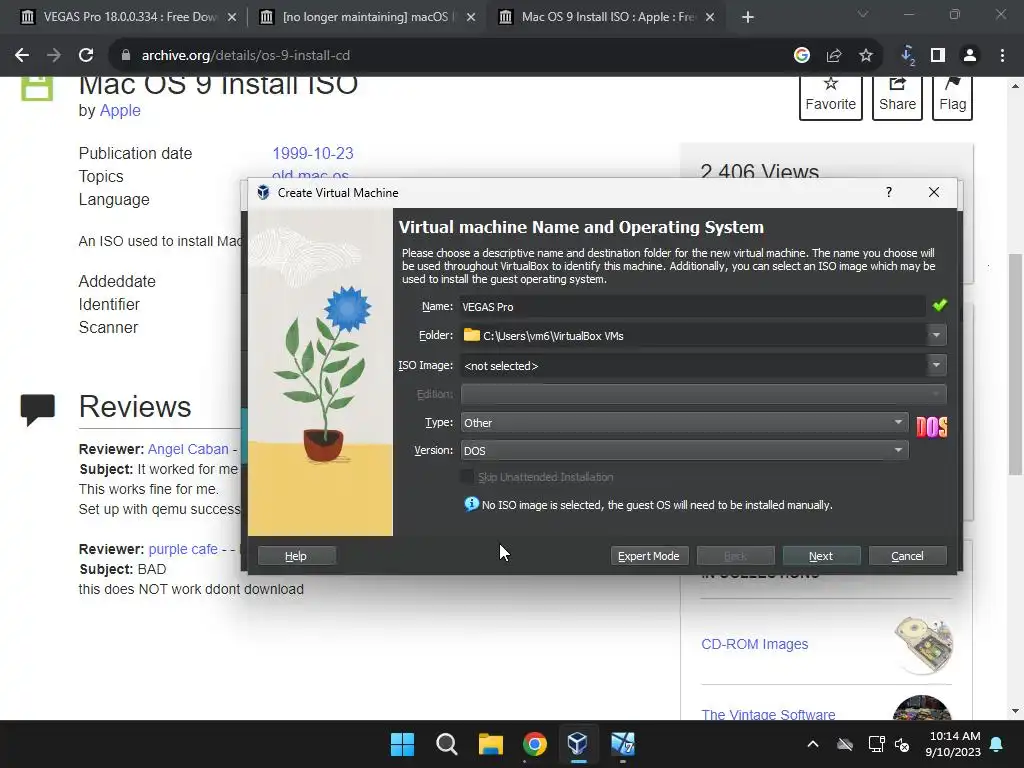This screenshot has width=1024, height=768.
Task: Click the info icon beside No ISO message
Action: [x=471, y=504]
